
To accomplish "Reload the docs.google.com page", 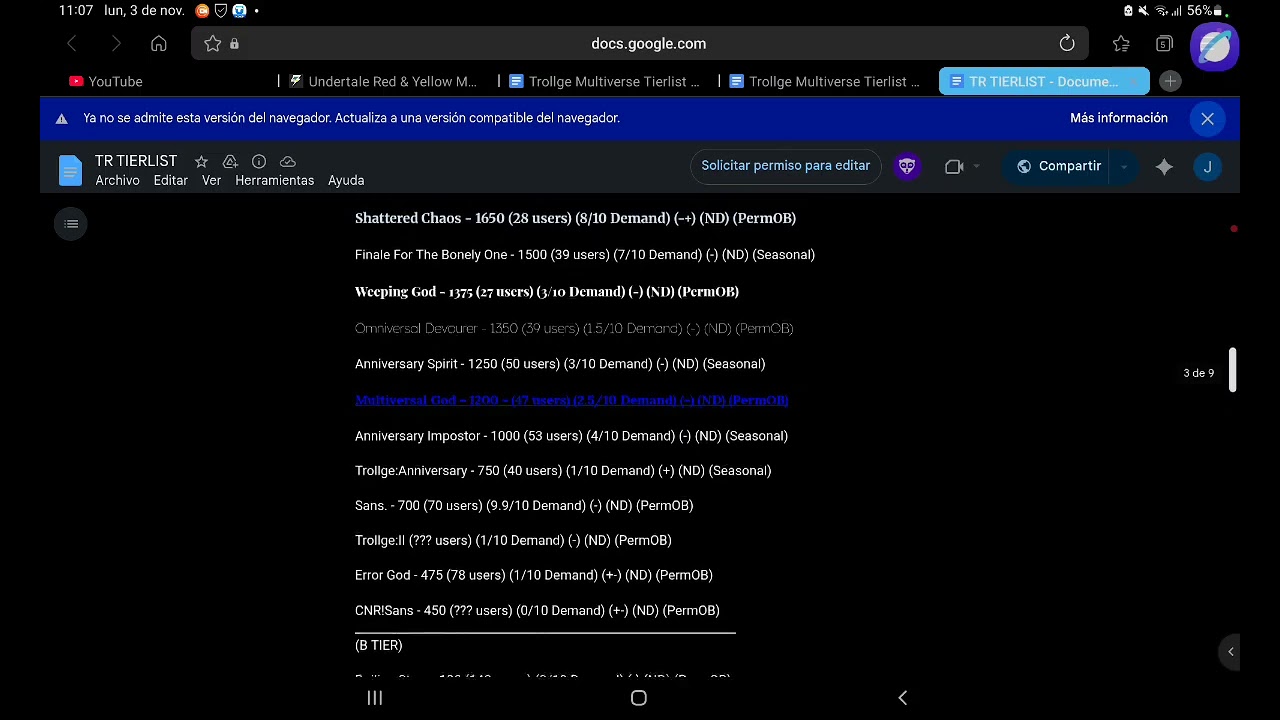I will (x=1067, y=44).
